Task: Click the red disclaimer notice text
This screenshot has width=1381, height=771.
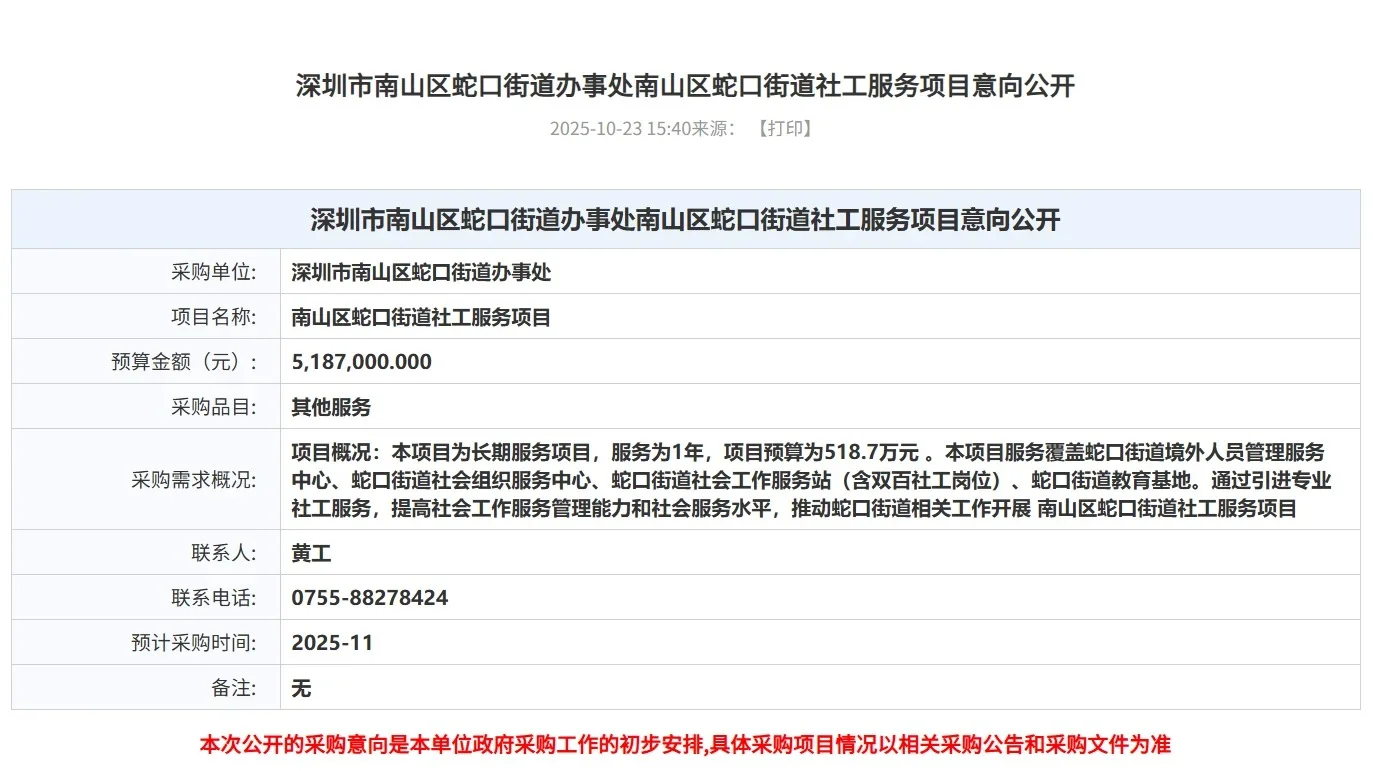Action: coord(690,744)
